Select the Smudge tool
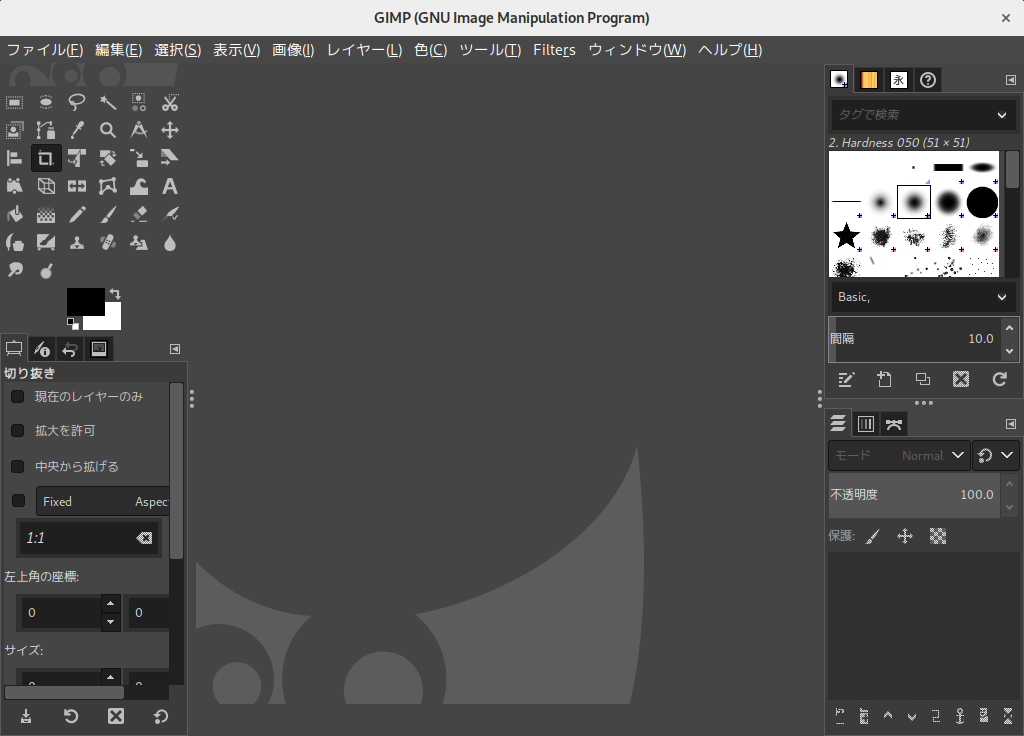Image resolution: width=1024 pixels, height=736 pixels. (14, 270)
